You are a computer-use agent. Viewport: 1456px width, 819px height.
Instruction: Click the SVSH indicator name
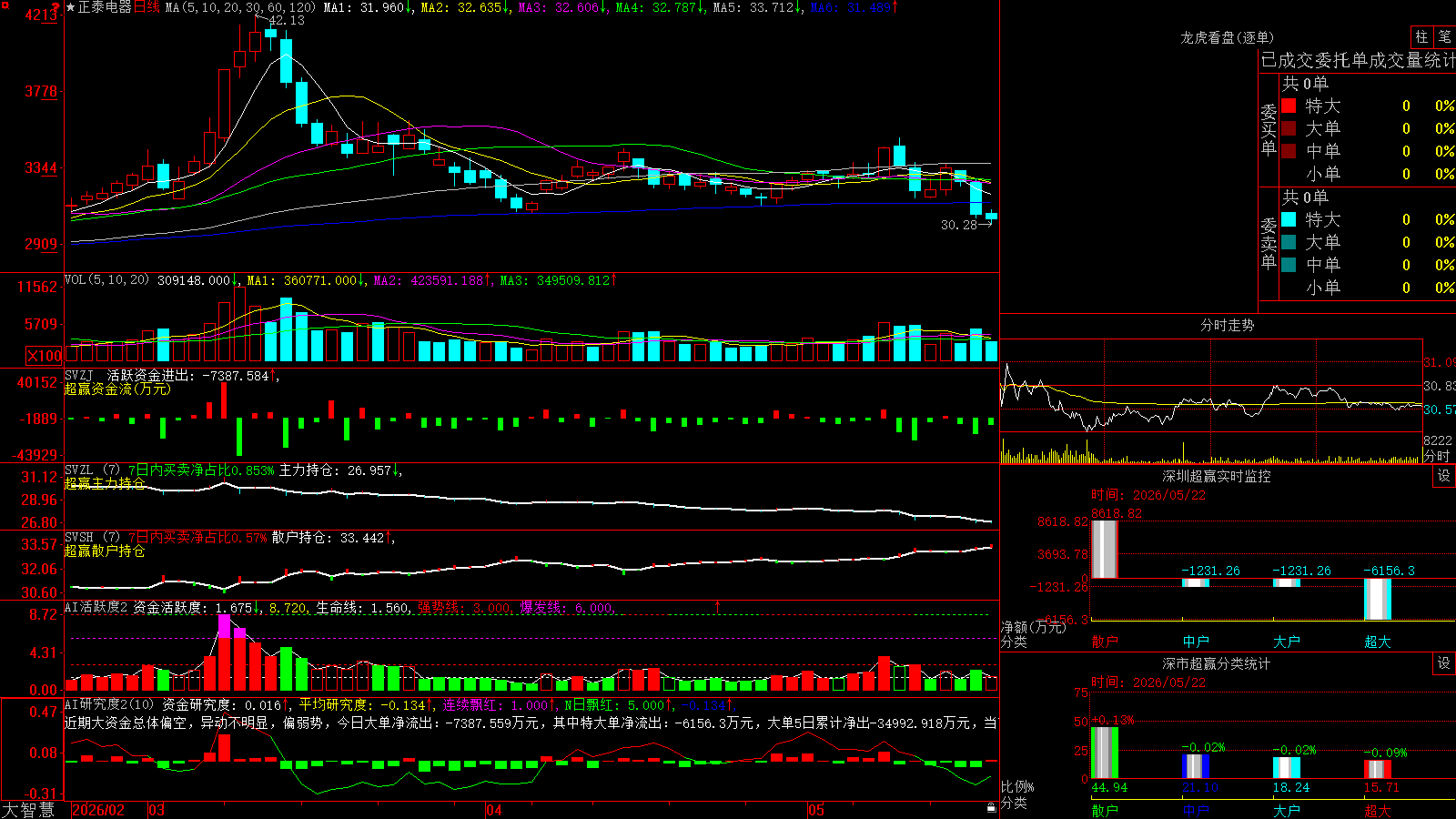point(79,538)
